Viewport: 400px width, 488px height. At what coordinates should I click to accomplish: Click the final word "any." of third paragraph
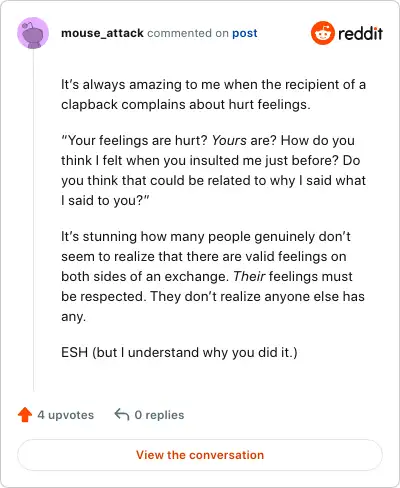[x=73, y=317]
